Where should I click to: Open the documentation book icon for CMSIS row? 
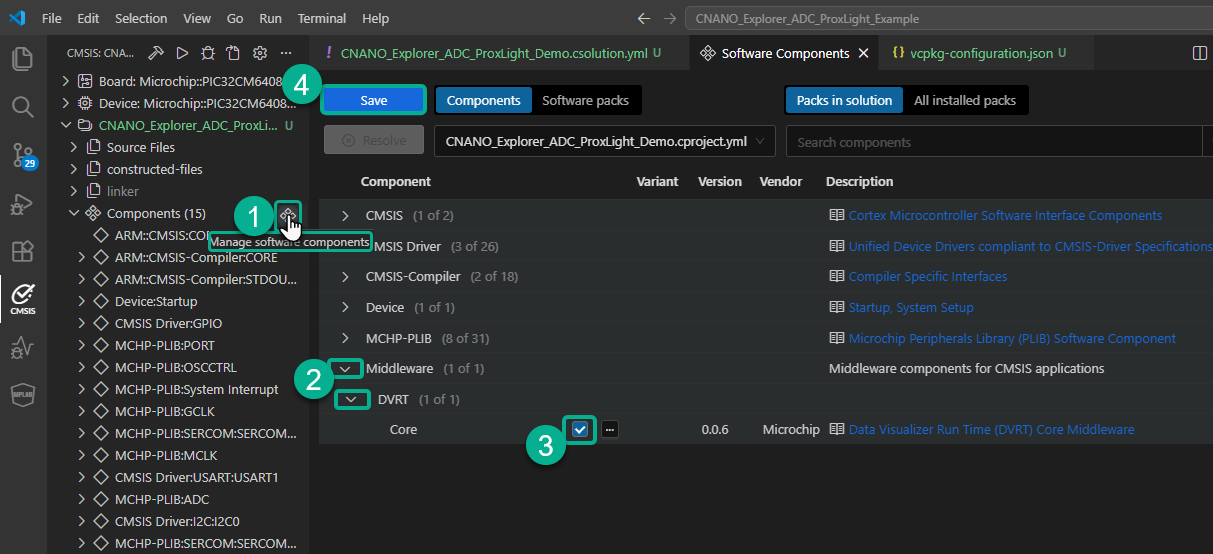click(837, 215)
